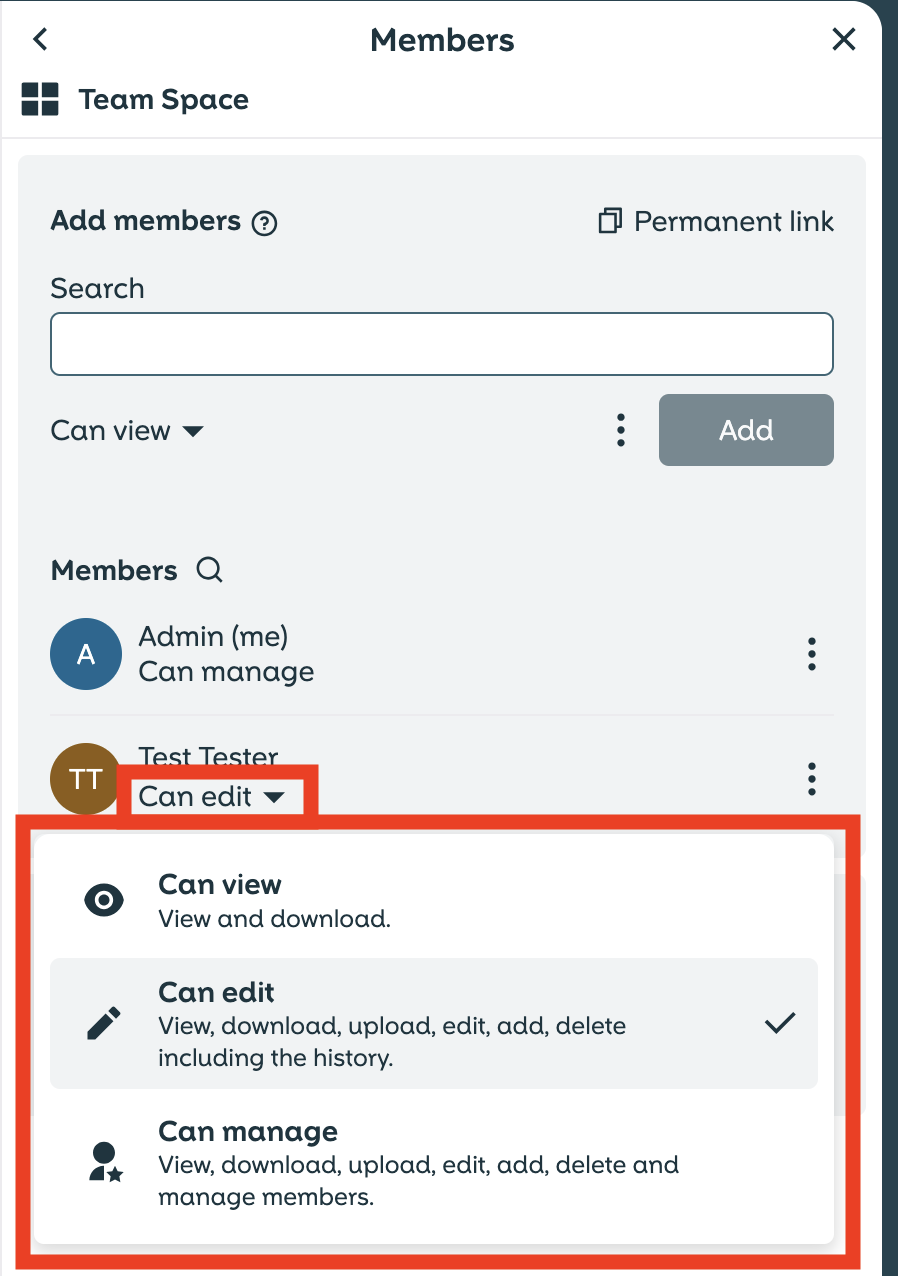Click the Test Tester TT avatar
The height and width of the screenshot is (1276, 898).
[85, 779]
